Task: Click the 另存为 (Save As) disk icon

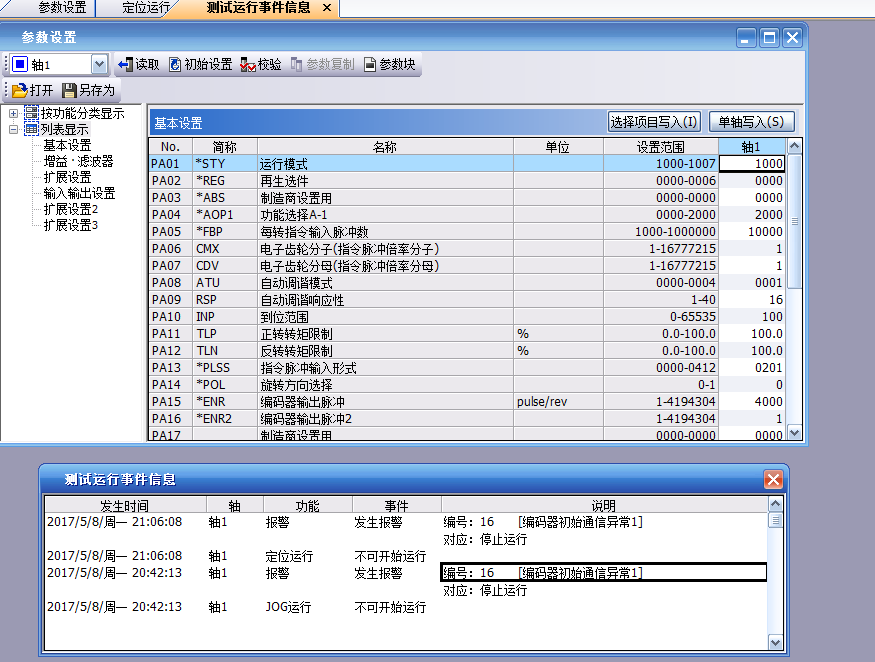Action: (x=70, y=90)
